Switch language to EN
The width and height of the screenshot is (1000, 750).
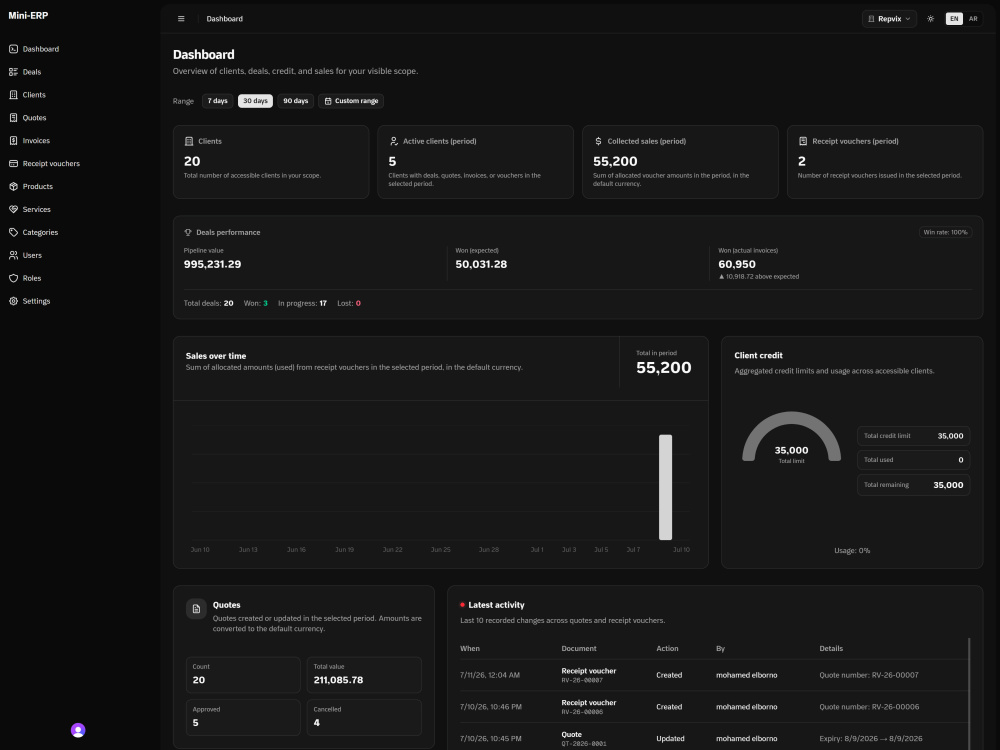[x=954, y=19]
